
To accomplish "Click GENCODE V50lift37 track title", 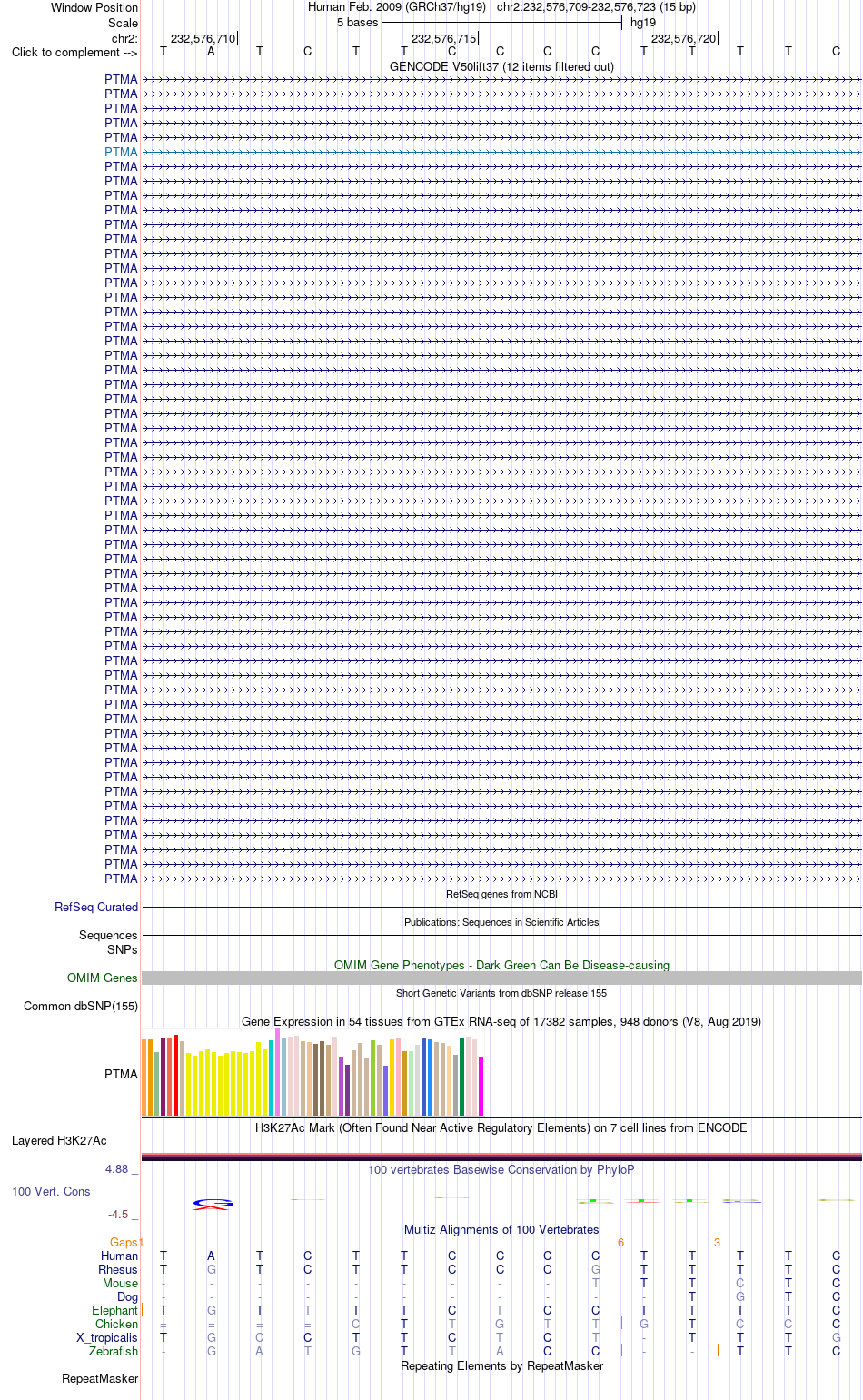I will click(501, 66).
